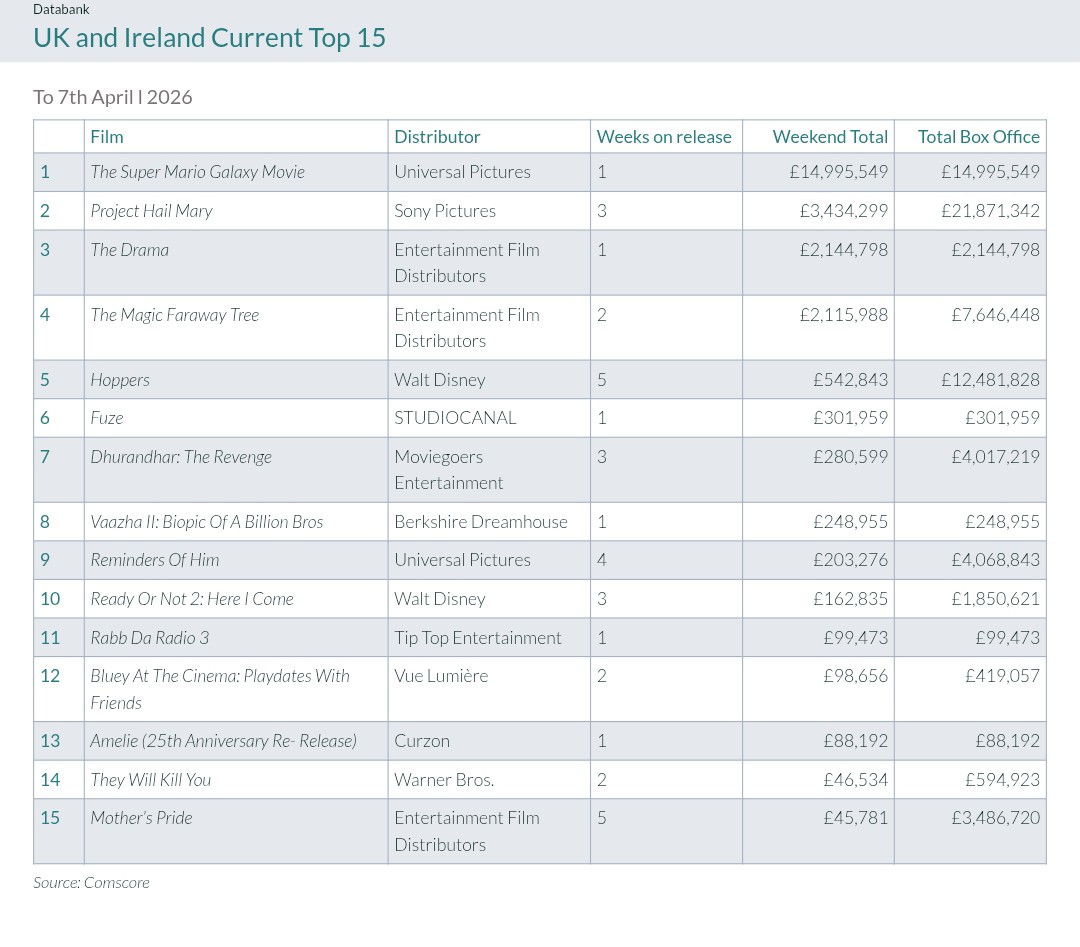This screenshot has height=947, width=1080.
Task: Click 'Tip Top Entertainment' distributor cell
Action: pos(477,638)
